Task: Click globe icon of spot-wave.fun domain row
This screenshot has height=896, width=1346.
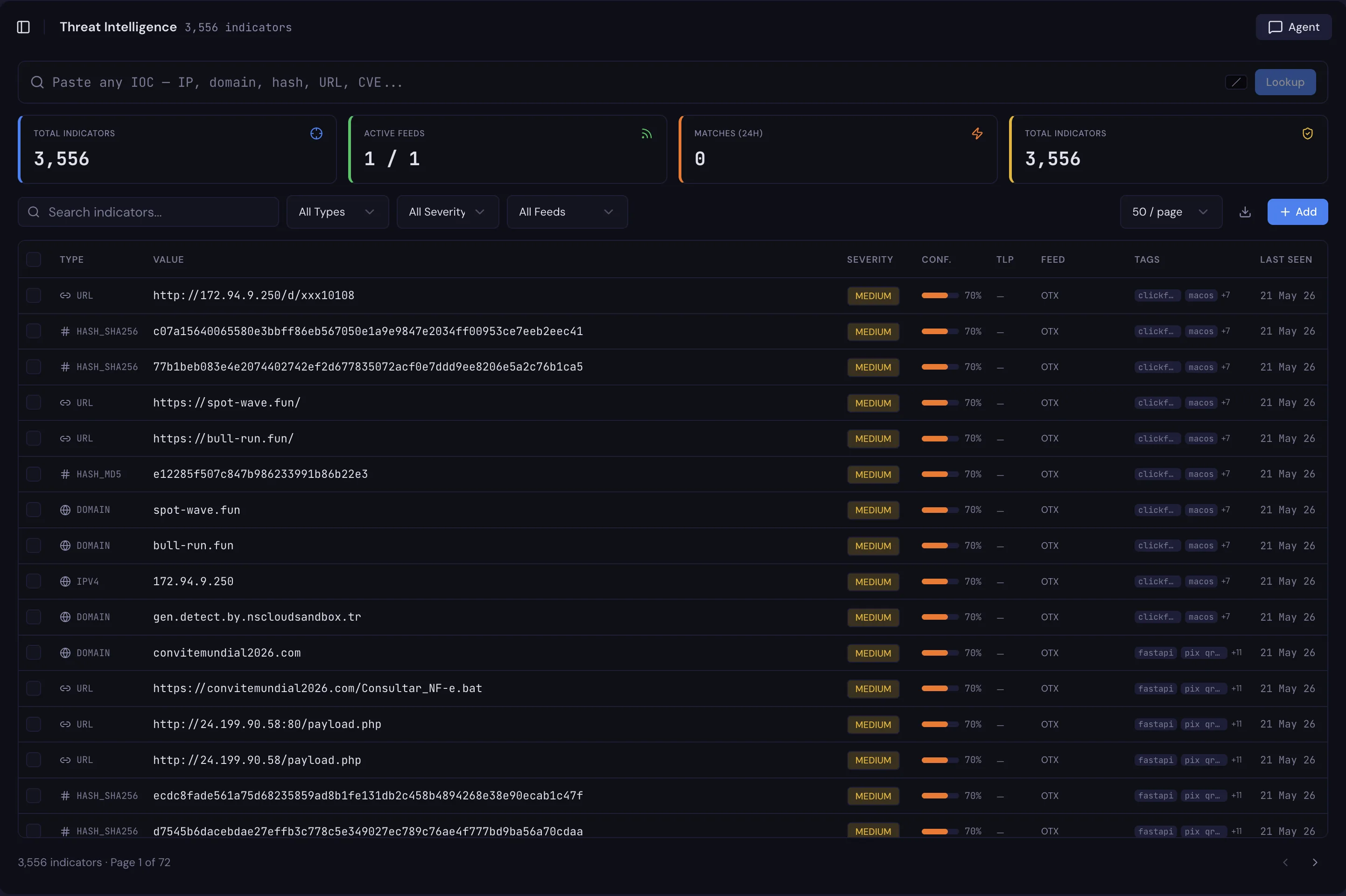Action: coord(65,510)
